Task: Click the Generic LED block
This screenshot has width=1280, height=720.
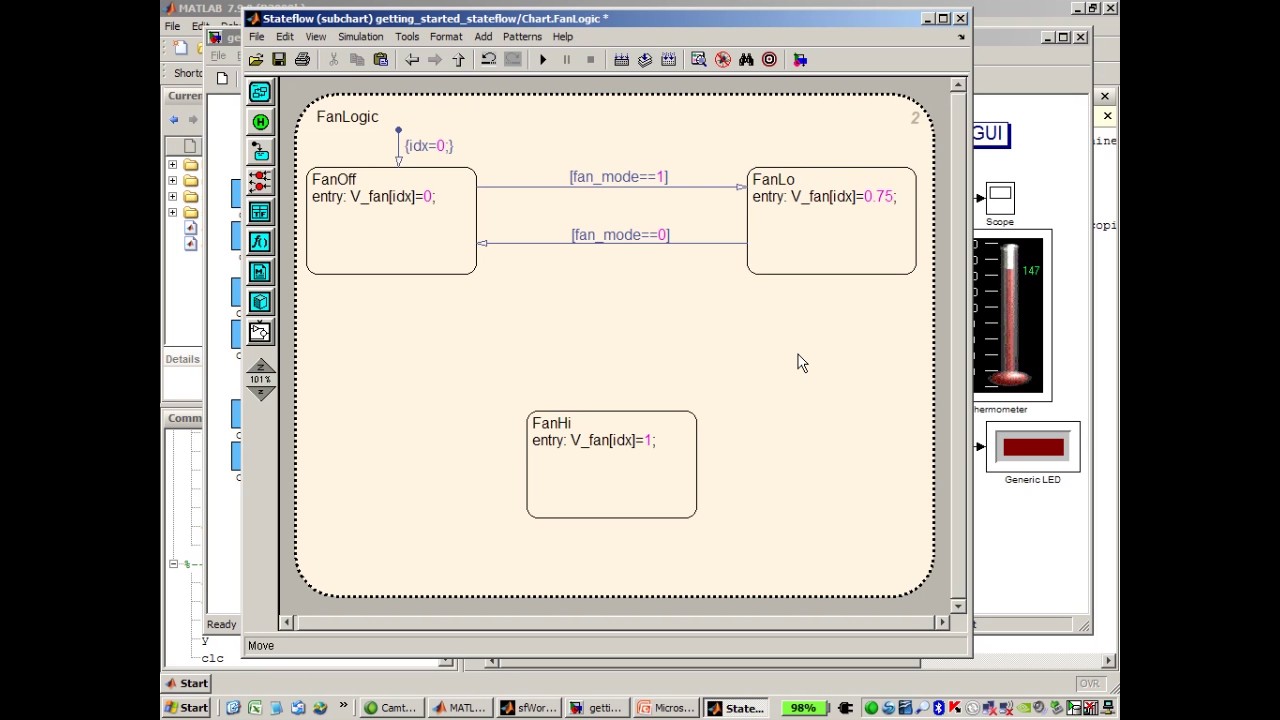Action: tap(1033, 447)
